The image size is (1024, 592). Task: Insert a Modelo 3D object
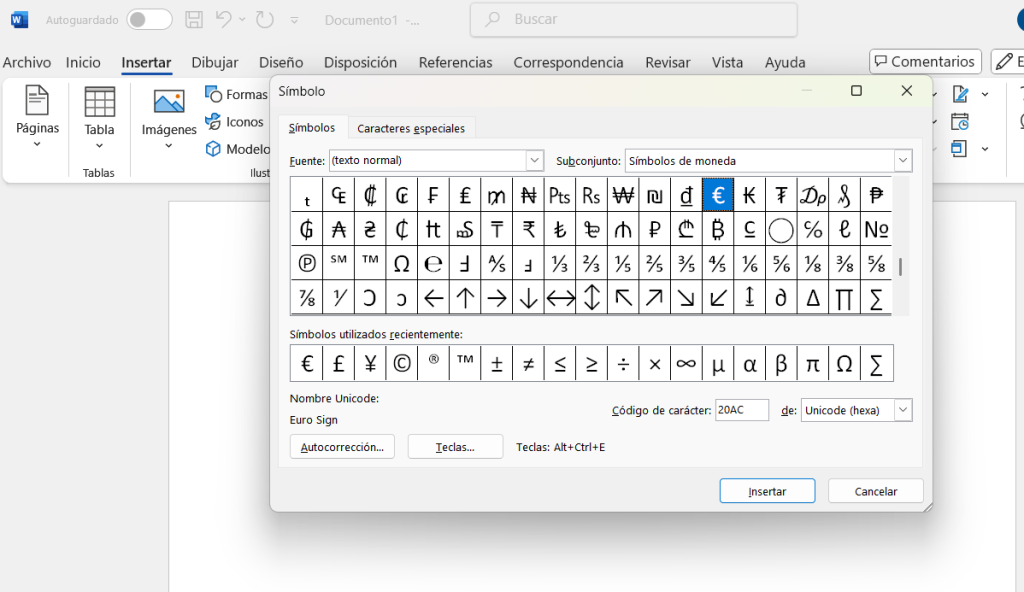coord(238,149)
